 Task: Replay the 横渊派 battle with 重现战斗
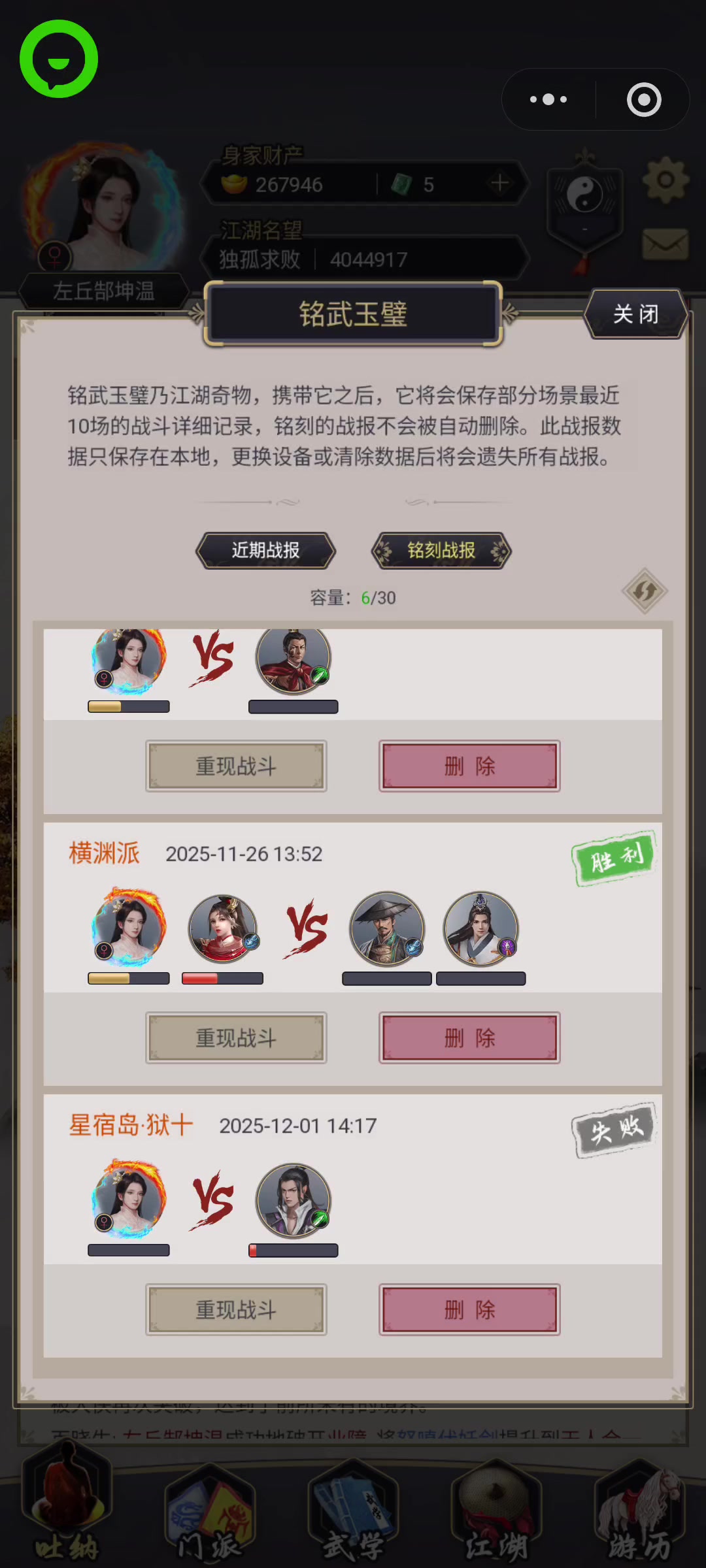tap(236, 1037)
